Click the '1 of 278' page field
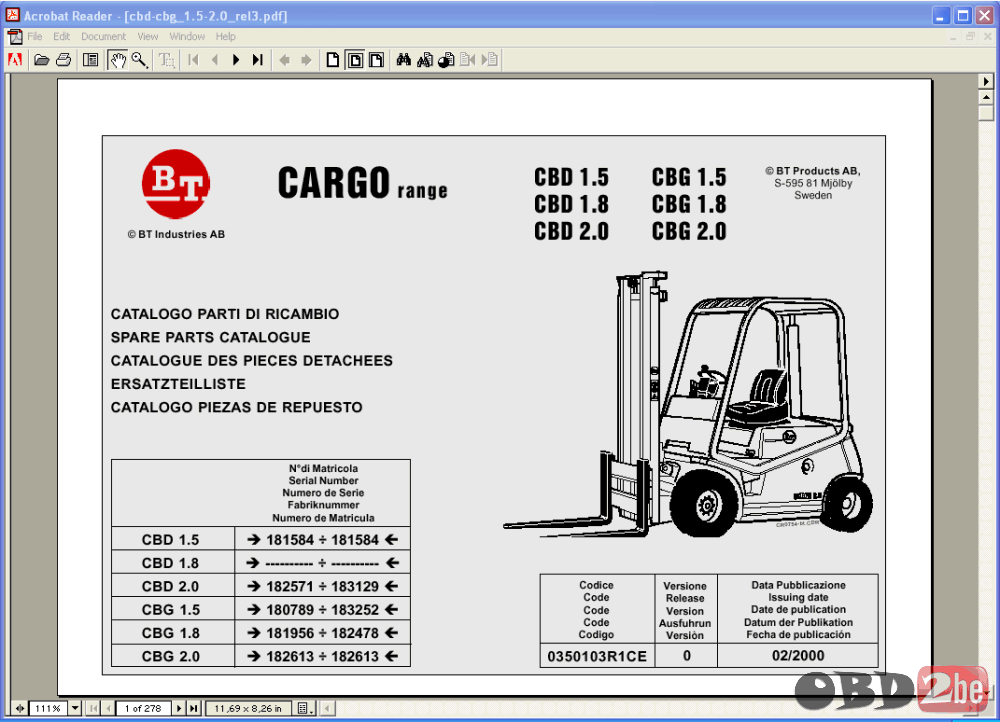This screenshot has height=722, width=1000. (x=143, y=708)
